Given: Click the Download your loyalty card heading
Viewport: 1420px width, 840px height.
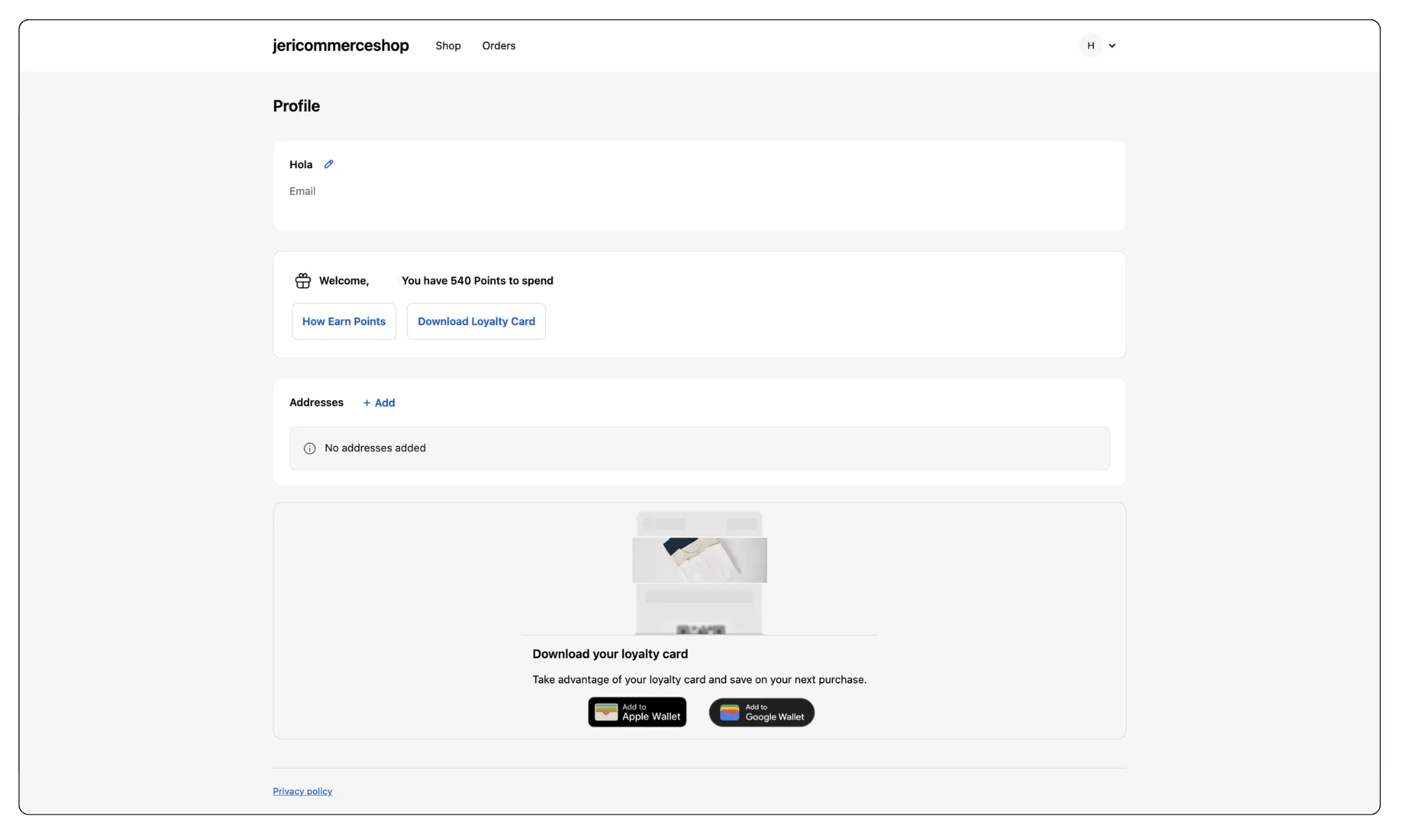Looking at the screenshot, I should [x=610, y=654].
